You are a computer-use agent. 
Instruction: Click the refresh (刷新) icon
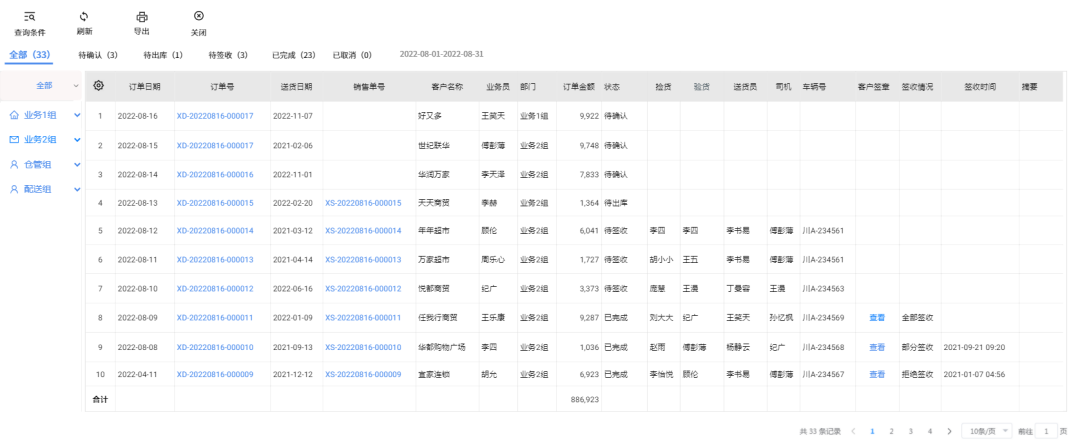coord(84,17)
